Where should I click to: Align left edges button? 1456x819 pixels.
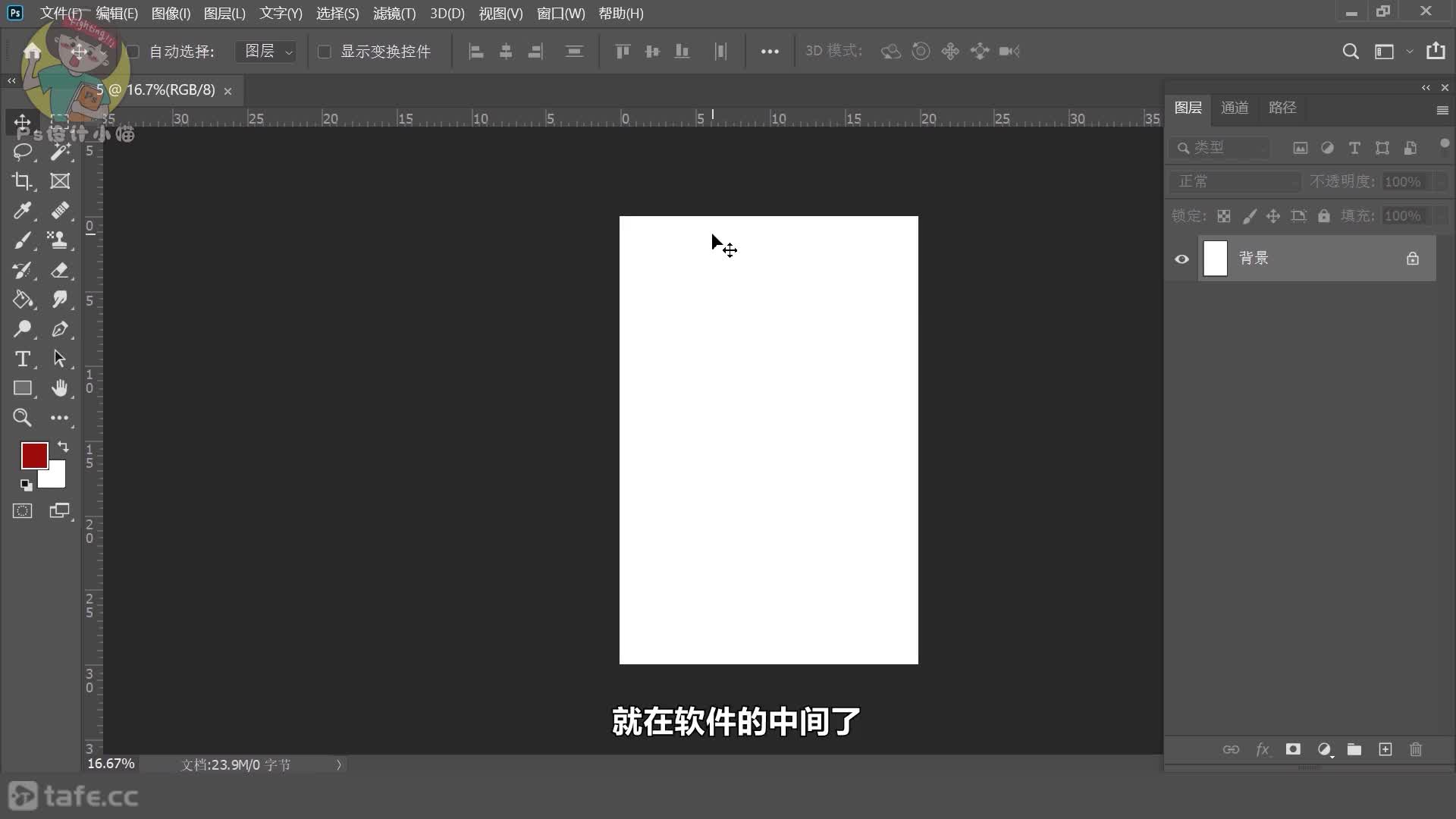click(x=476, y=52)
